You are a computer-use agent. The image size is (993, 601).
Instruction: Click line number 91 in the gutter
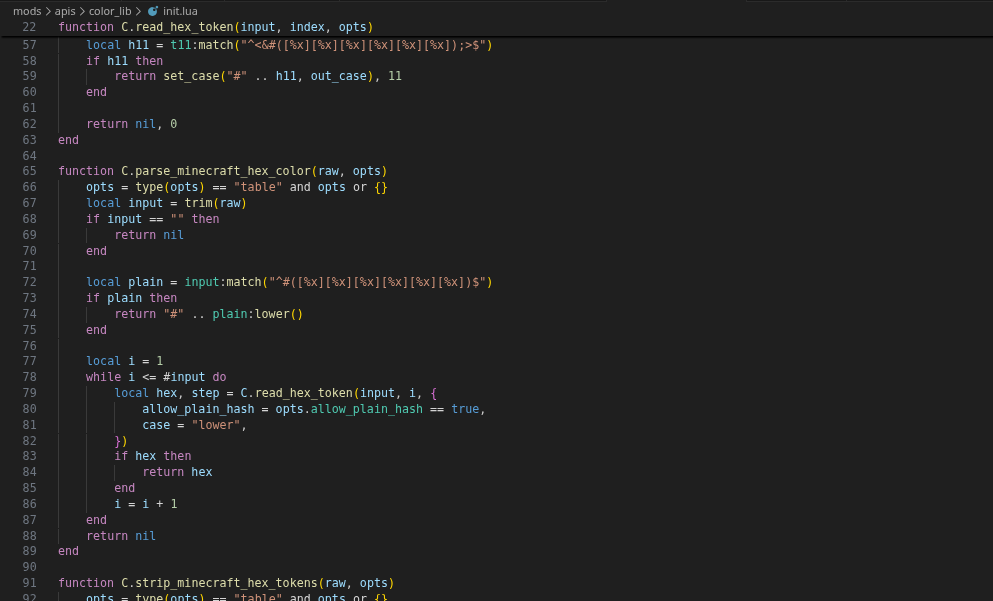[28, 583]
